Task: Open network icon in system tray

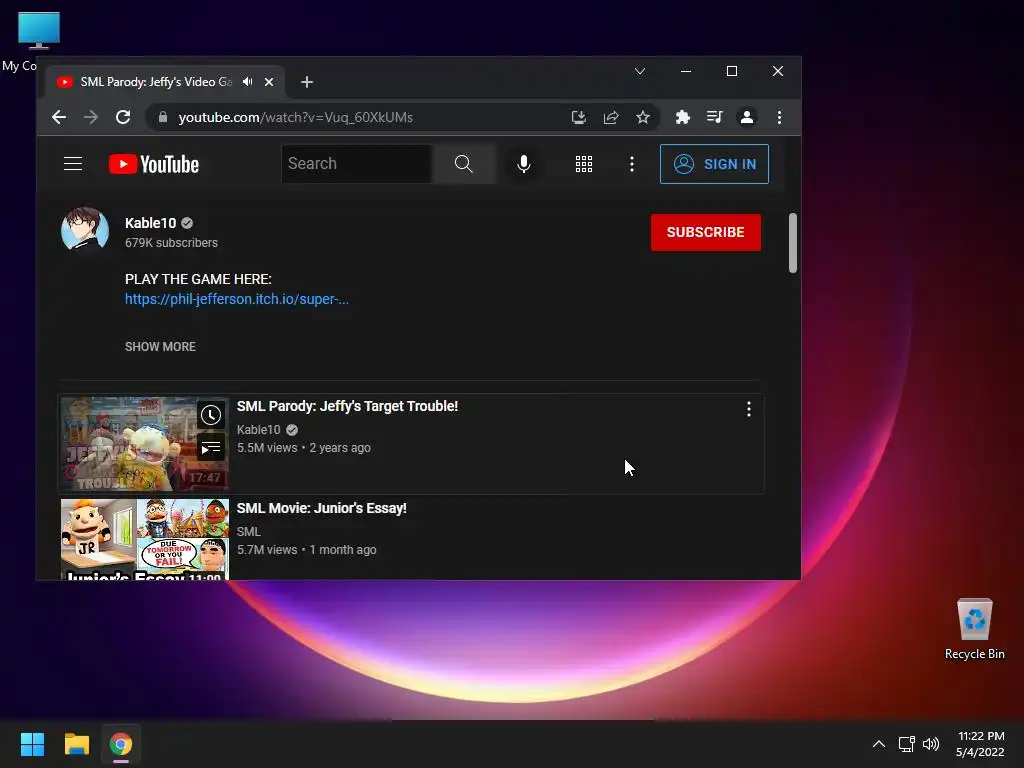Action: pyautogui.click(x=906, y=744)
